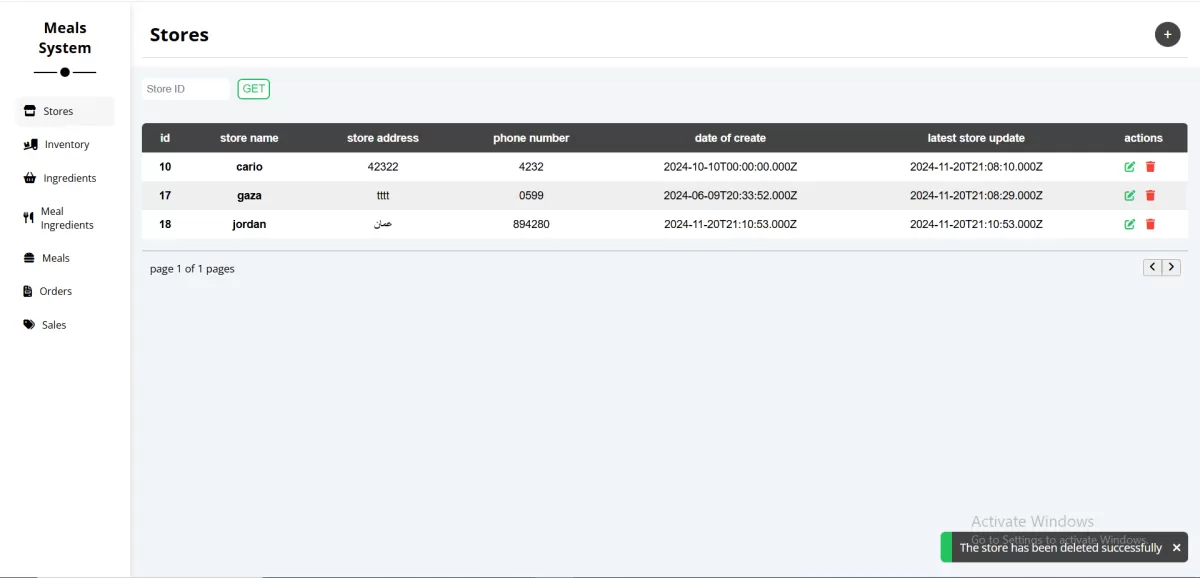1200x578 pixels.
Task: Click the latest store update column header
Action: 976,138
